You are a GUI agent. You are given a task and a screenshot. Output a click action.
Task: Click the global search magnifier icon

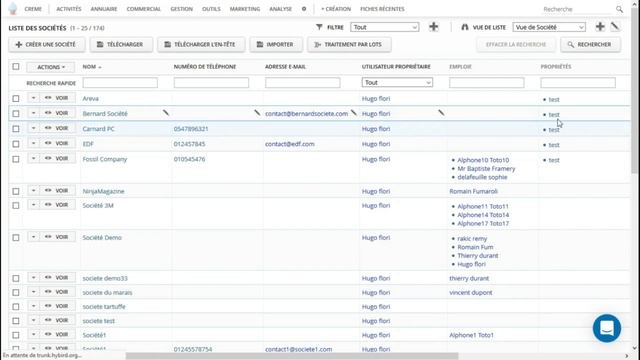click(x=619, y=9)
